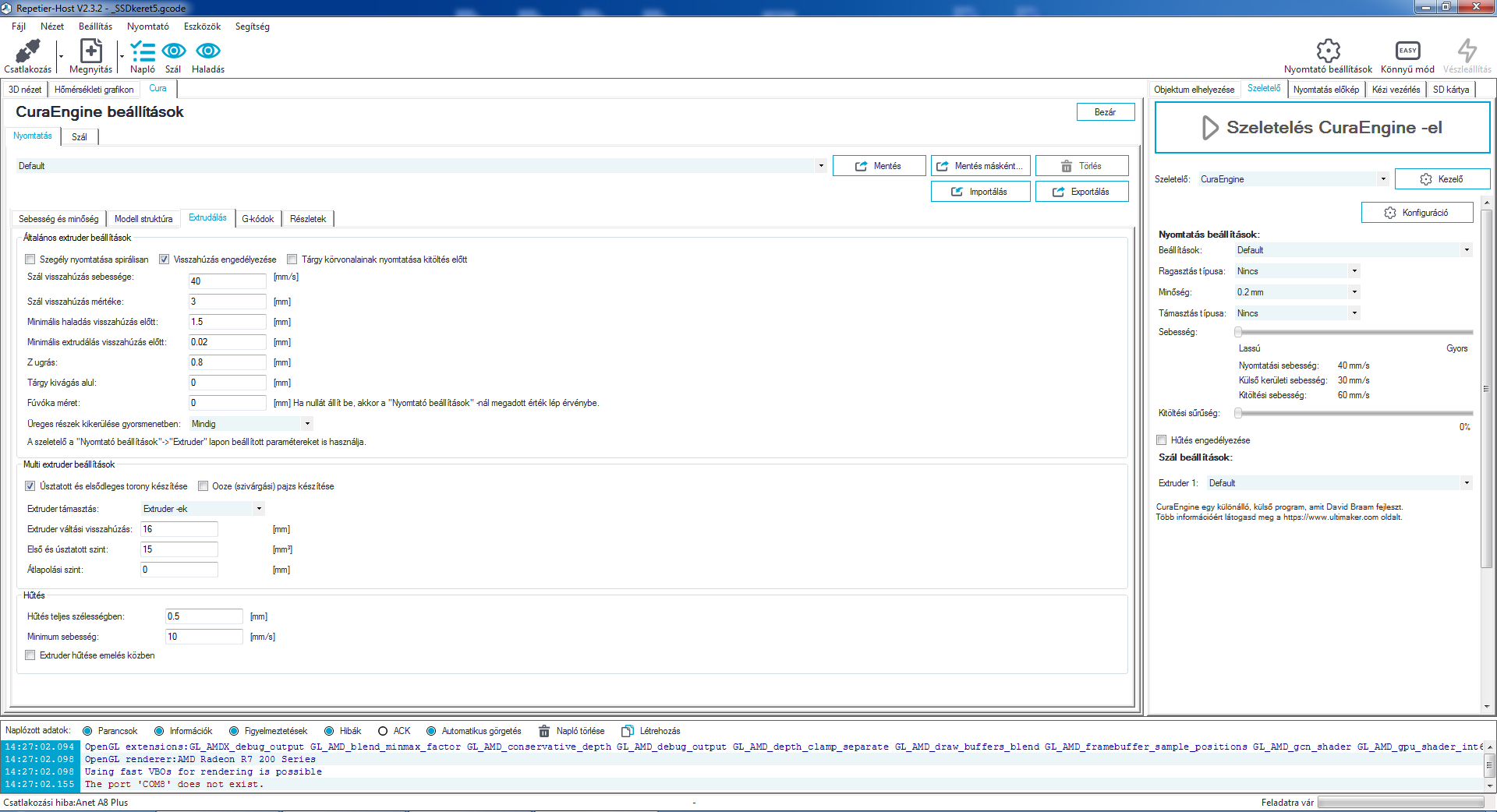Toggle Információk log filter
The height and width of the screenshot is (812, 1497).
coord(159,731)
